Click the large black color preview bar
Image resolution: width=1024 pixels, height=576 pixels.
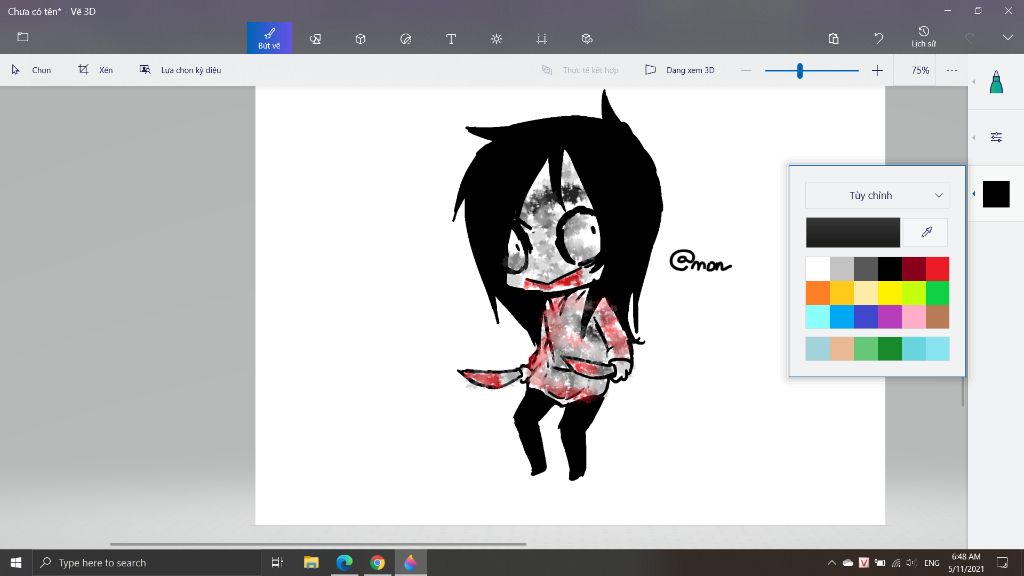[x=852, y=232]
